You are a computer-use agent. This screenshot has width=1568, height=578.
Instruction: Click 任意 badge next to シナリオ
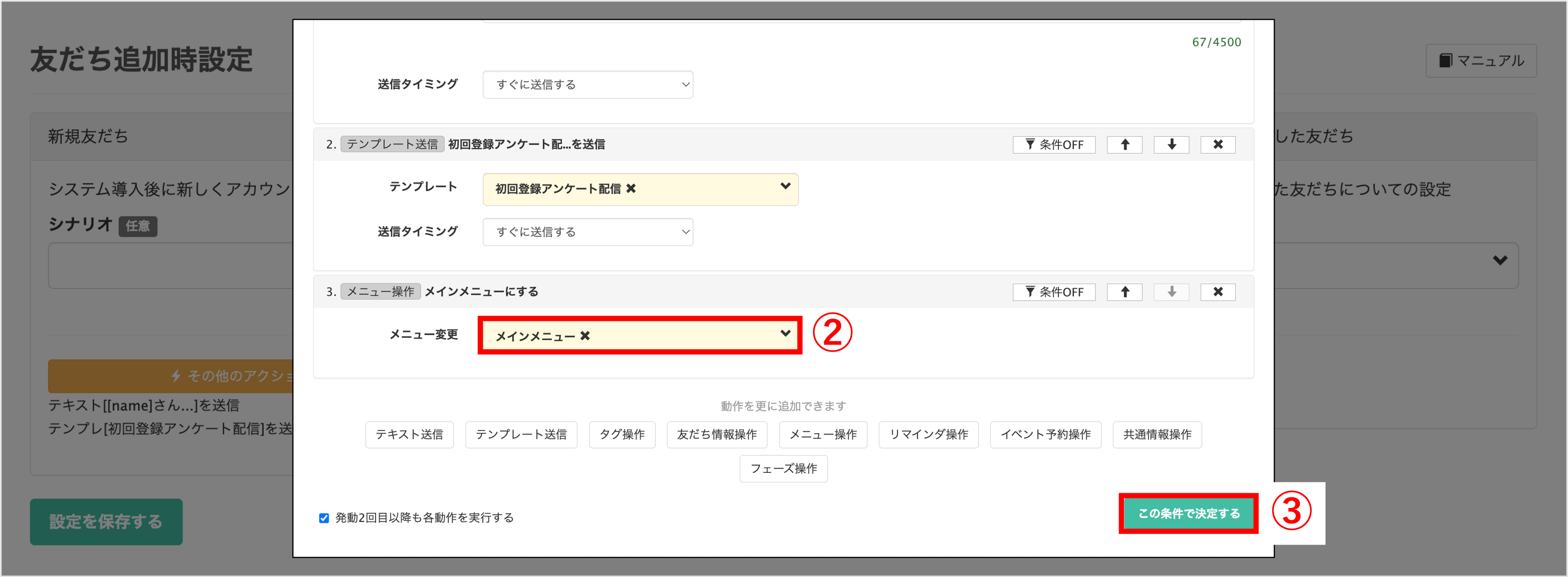point(138,226)
